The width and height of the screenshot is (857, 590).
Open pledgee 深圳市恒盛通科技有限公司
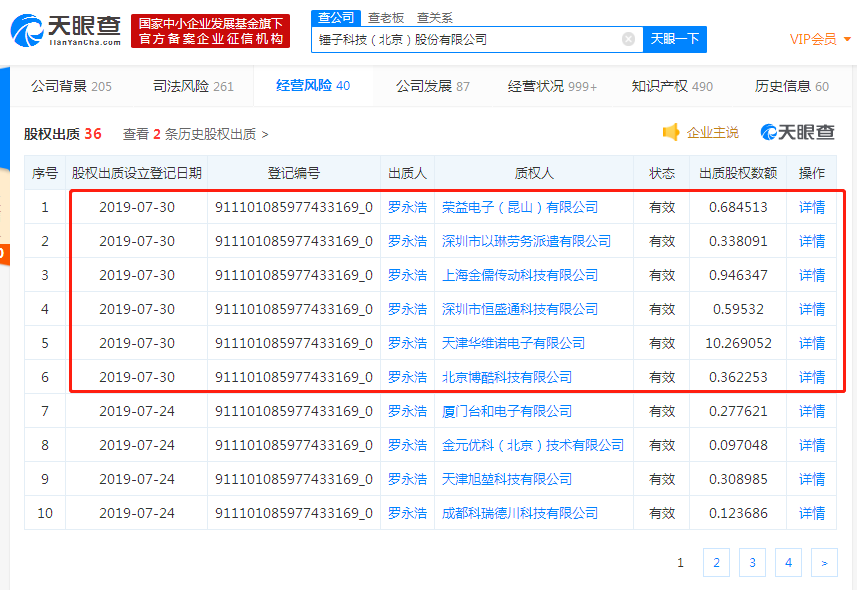tap(520, 309)
